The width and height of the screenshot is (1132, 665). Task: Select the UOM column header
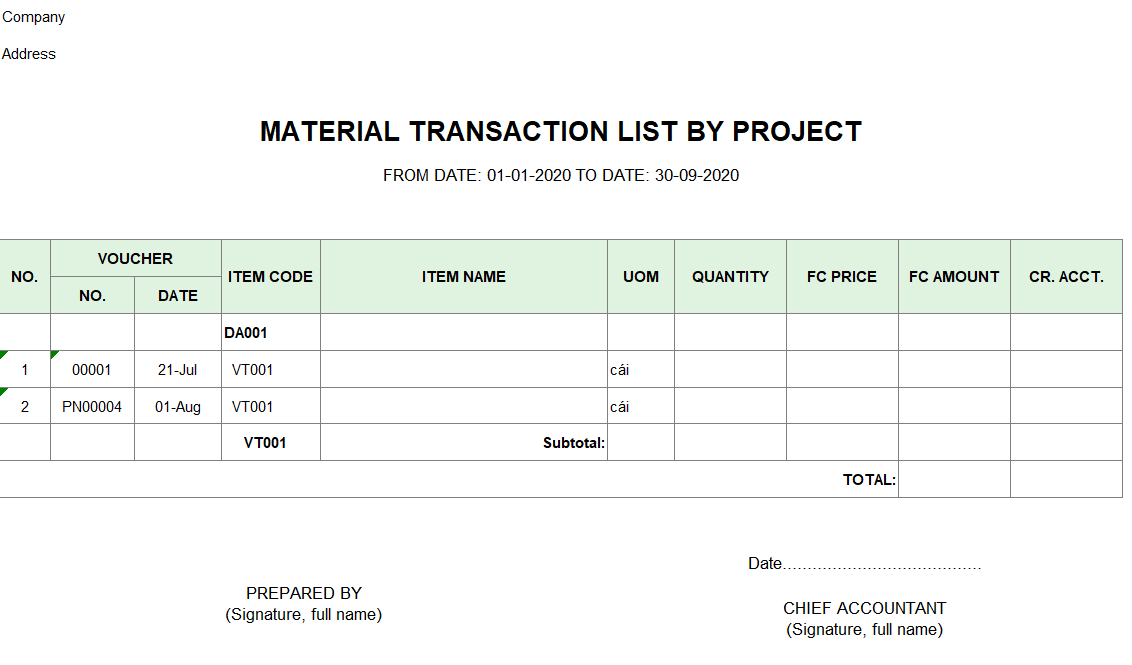pos(640,277)
